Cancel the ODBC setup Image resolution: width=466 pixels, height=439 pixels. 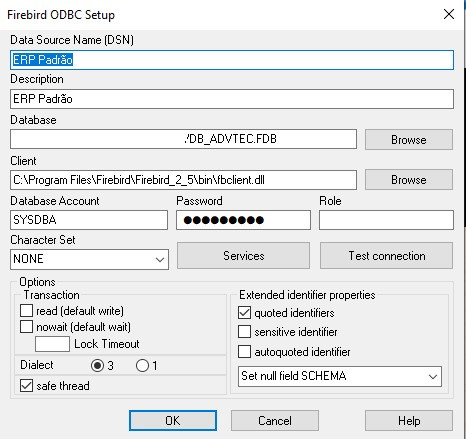point(275,421)
